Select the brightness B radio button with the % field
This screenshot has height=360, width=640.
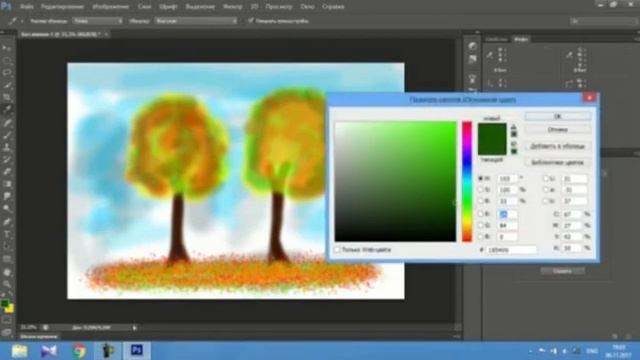click(x=481, y=201)
